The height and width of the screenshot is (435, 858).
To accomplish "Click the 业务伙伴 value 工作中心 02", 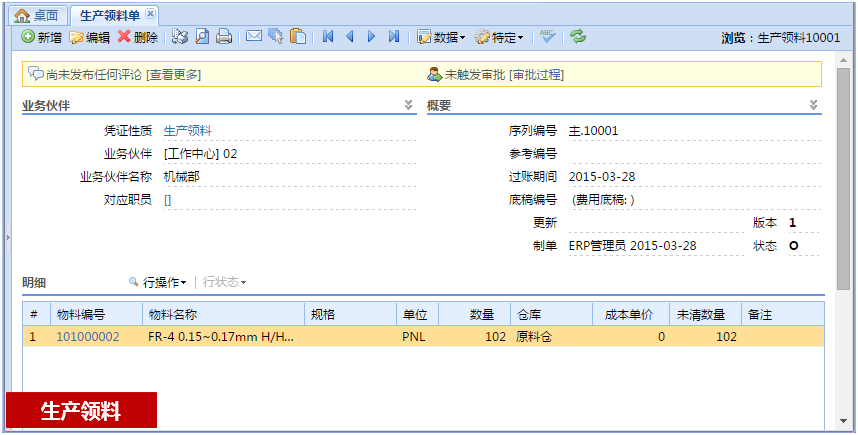I will tap(201, 154).
